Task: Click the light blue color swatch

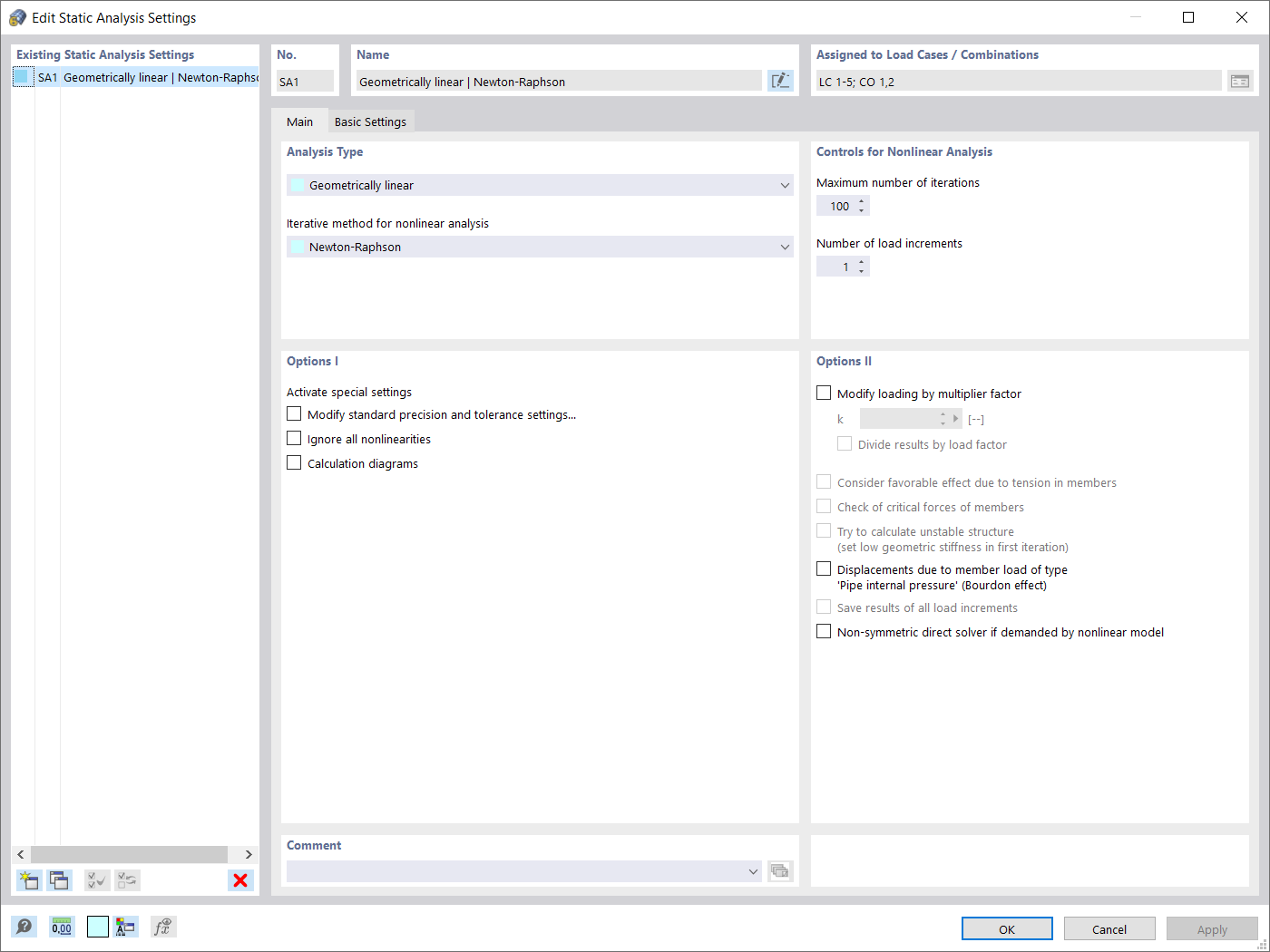Action: pos(97,927)
